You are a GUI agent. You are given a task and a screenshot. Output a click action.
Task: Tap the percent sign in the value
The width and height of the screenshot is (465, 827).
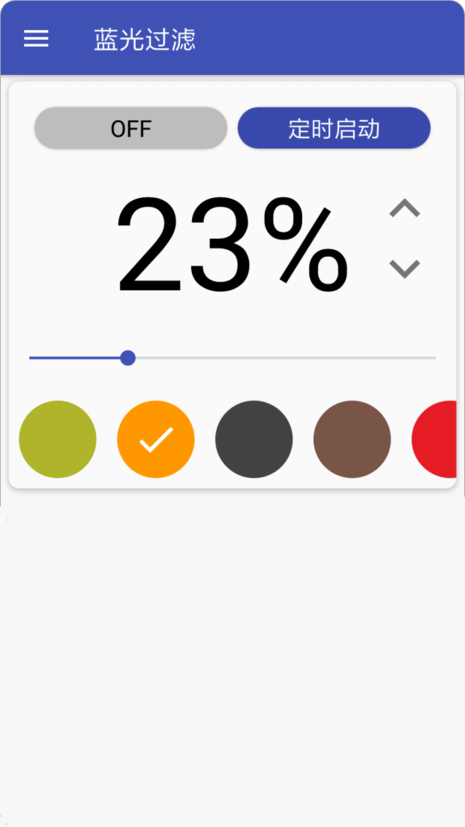tap(306, 245)
